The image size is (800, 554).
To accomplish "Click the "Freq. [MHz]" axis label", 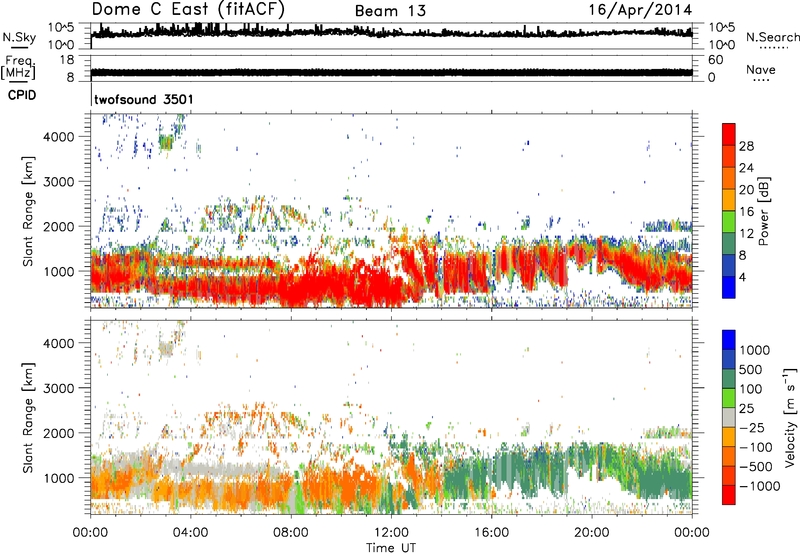I will click(x=19, y=67).
